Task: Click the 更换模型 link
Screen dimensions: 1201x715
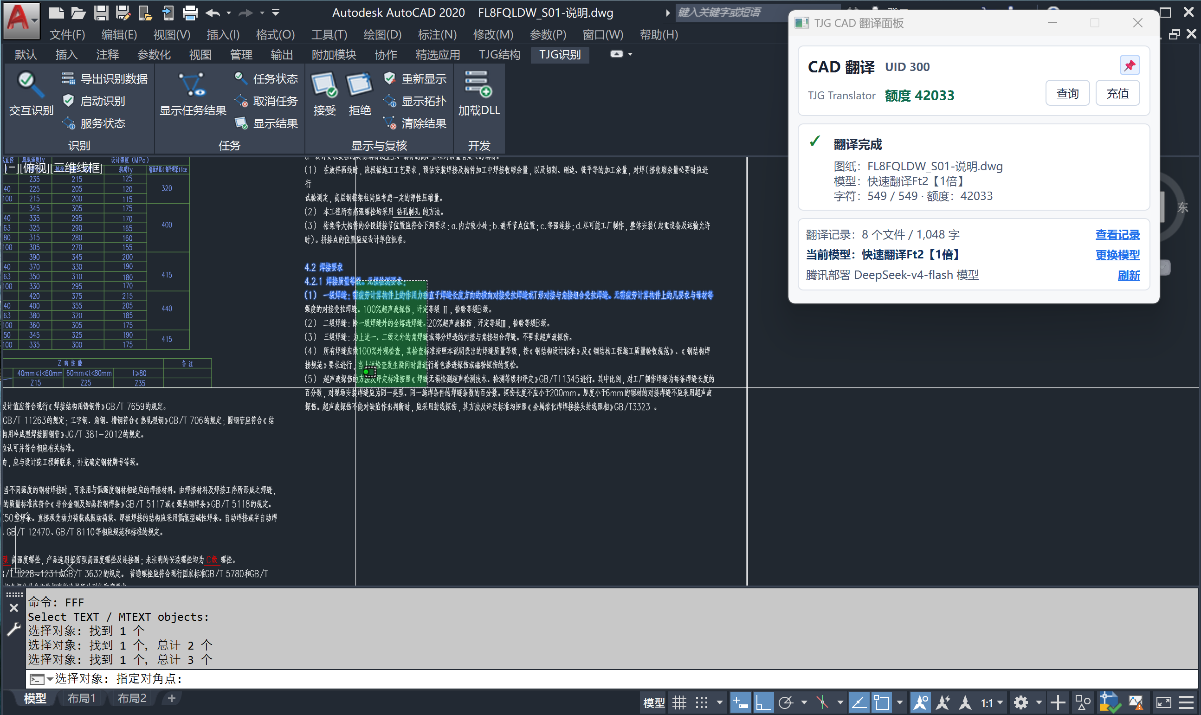Action: pyautogui.click(x=1117, y=255)
